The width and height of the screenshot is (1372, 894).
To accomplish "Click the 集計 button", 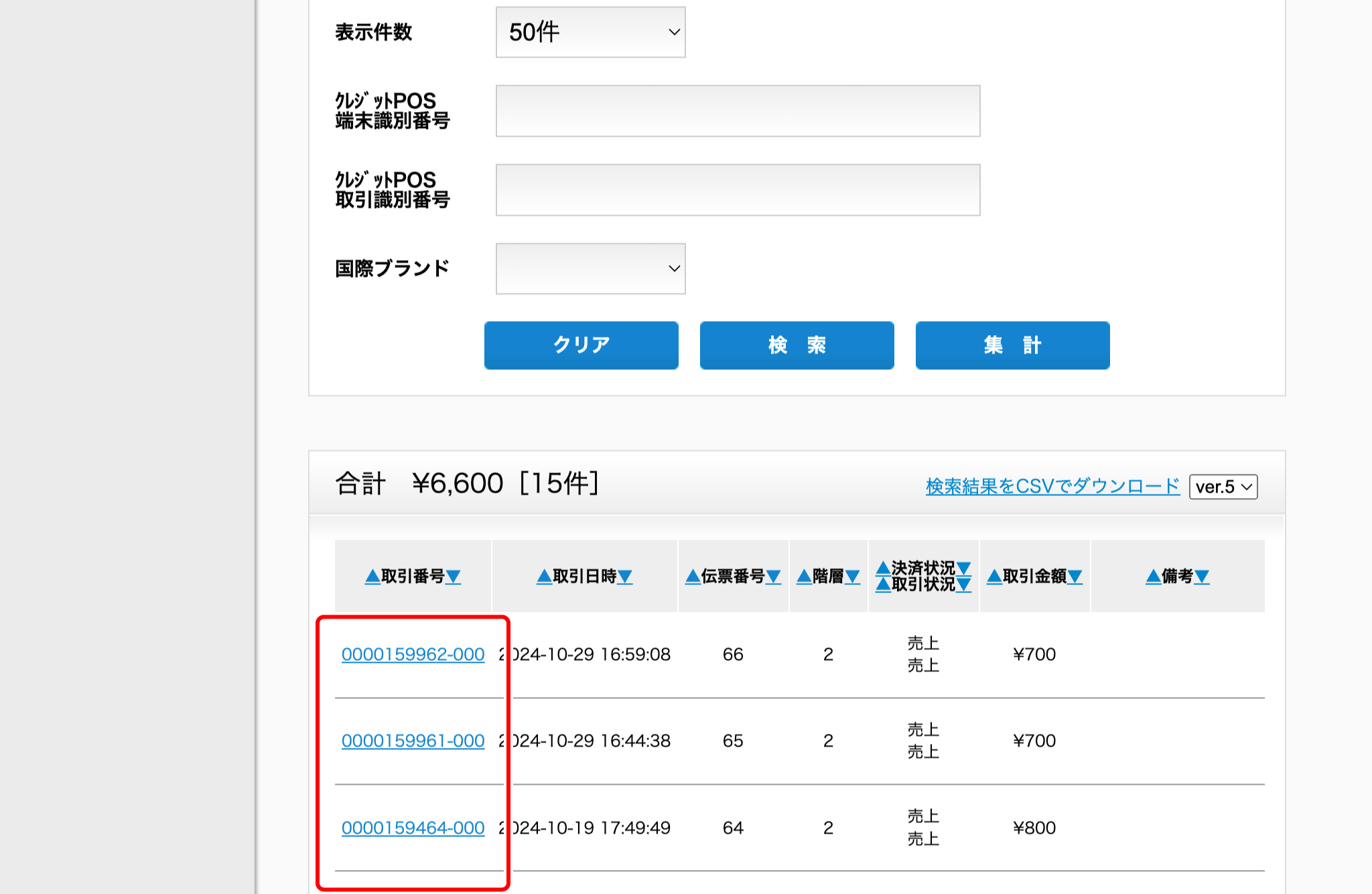I will point(1013,345).
